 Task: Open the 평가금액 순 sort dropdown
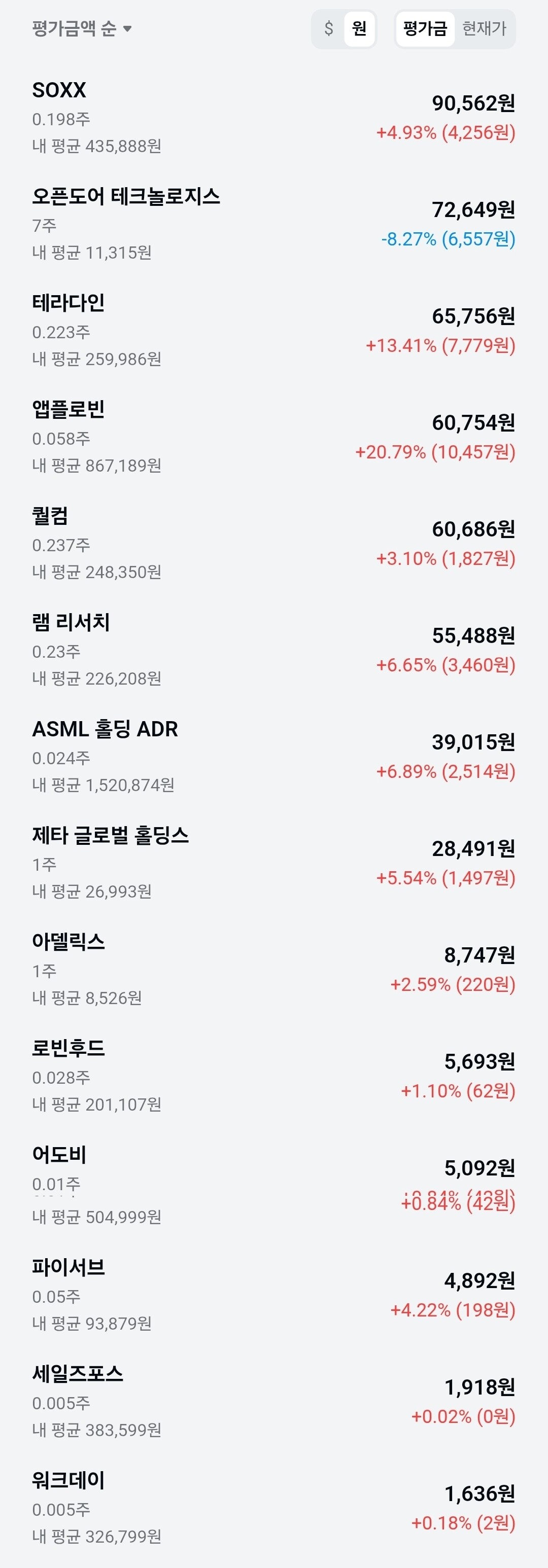tap(82, 28)
